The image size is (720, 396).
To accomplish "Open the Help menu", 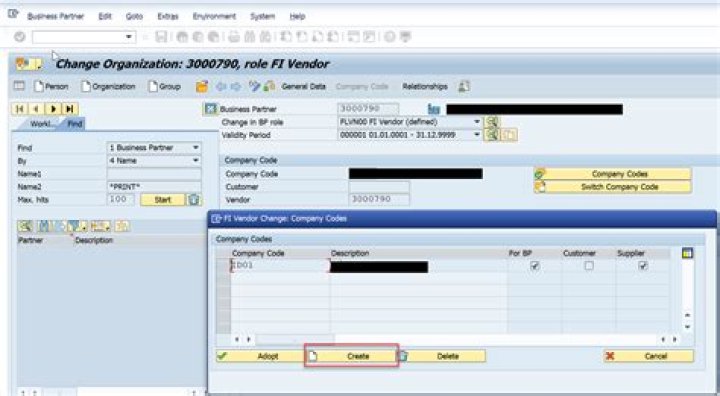I will click(x=297, y=16).
